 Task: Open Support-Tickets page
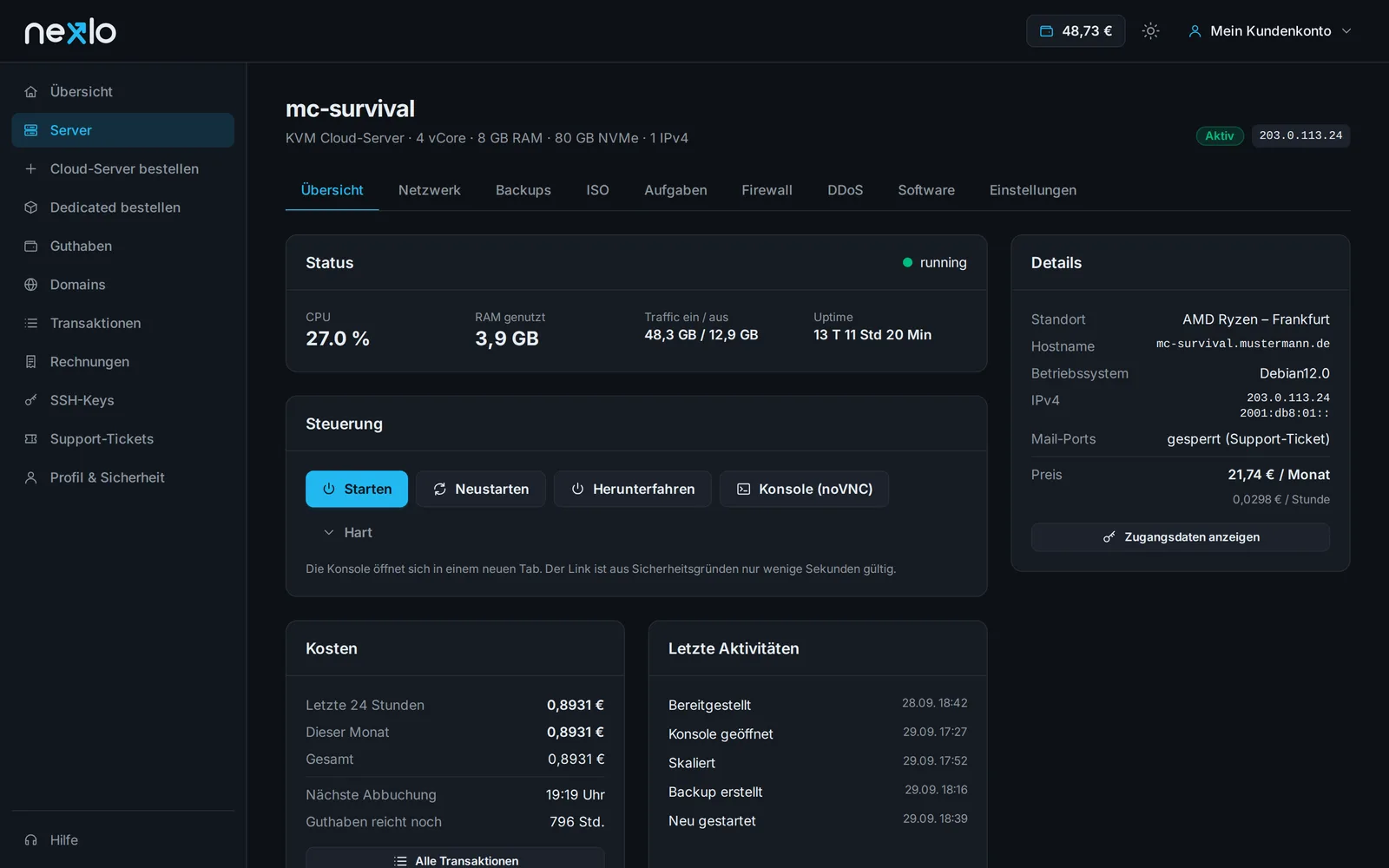[x=123, y=439]
